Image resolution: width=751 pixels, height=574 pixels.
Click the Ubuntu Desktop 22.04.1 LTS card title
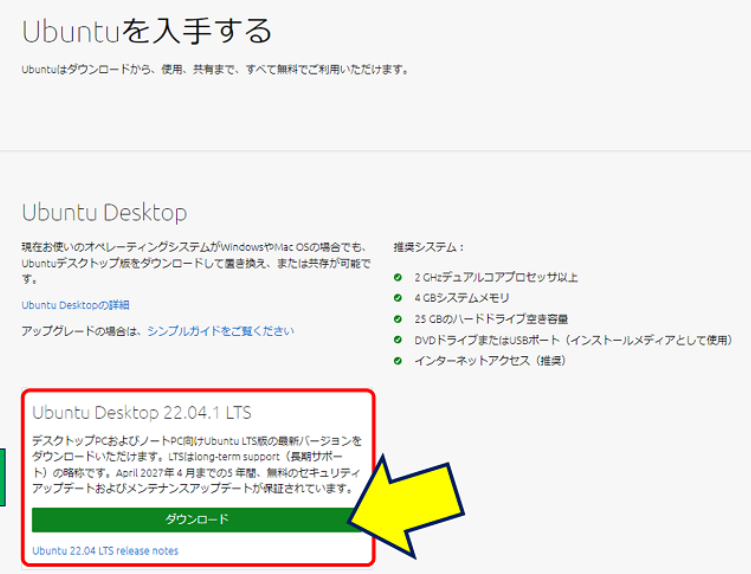tap(142, 413)
